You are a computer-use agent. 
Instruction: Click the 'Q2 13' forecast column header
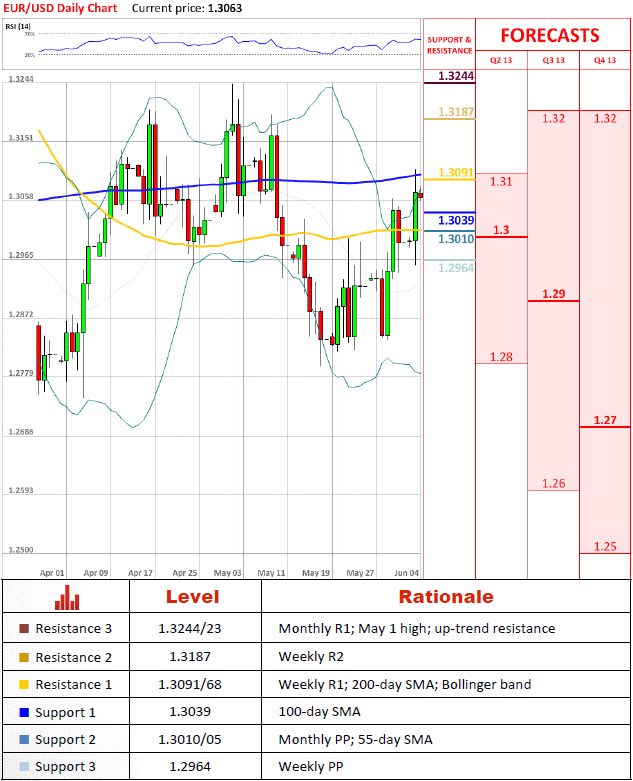501,60
